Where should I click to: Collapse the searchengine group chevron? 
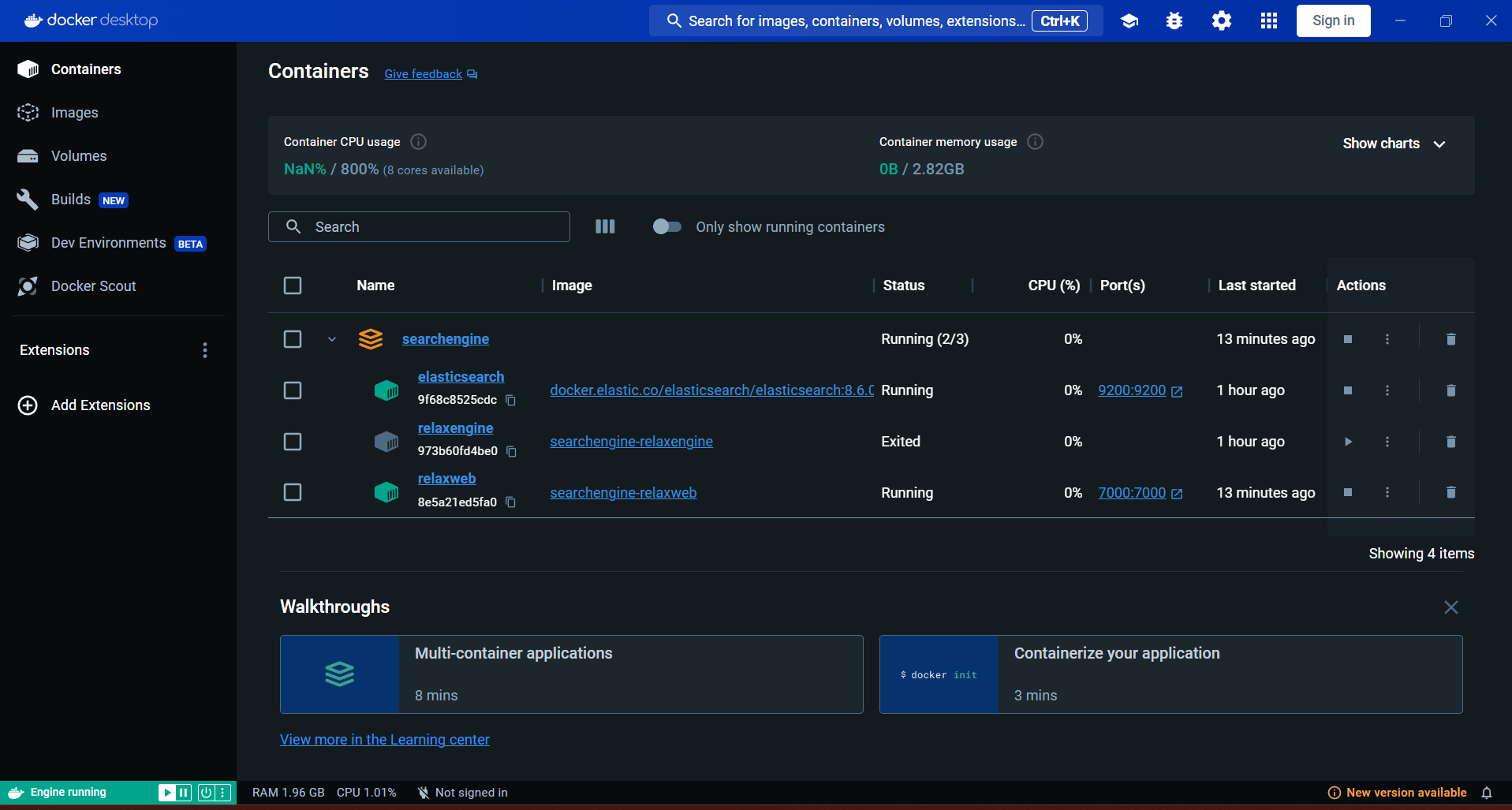click(332, 339)
